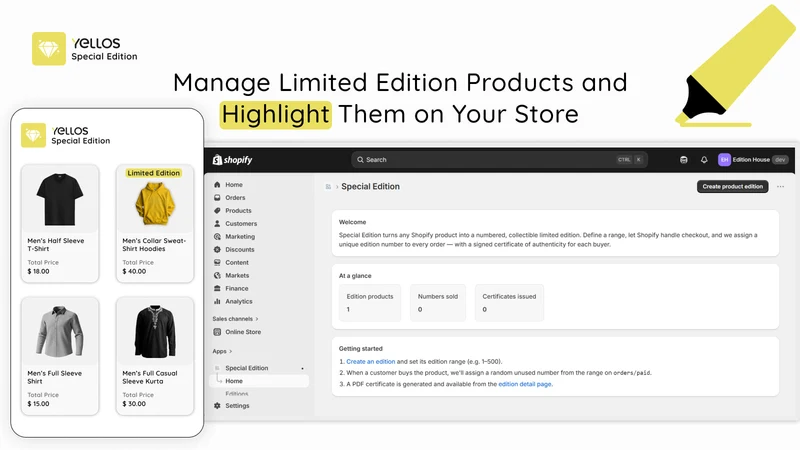Viewport: 800px width, 450px height.
Task: Click the $ 40.00 hoodie price
Action: 134,271
